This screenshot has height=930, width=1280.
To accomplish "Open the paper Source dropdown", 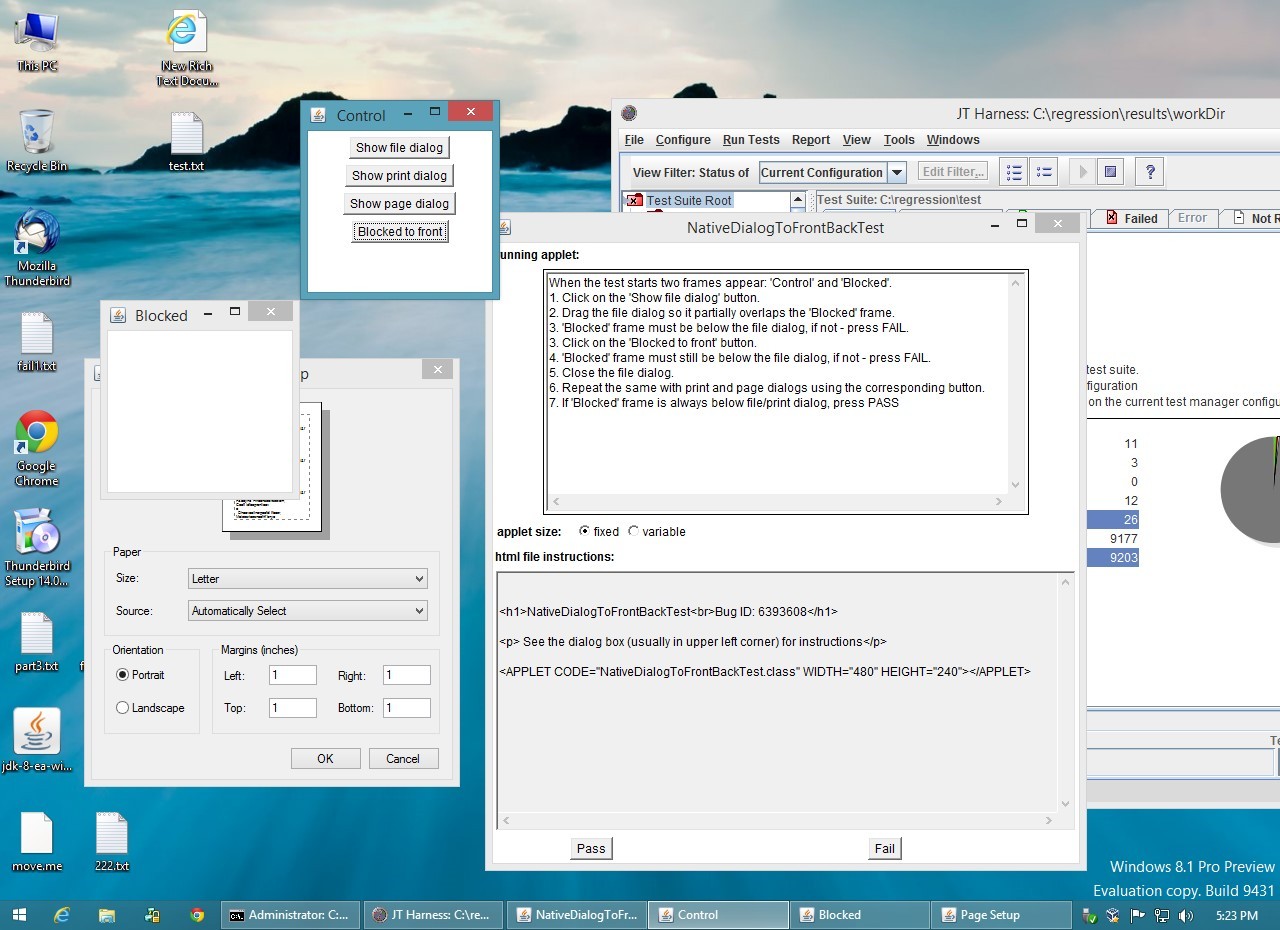I will [x=307, y=611].
